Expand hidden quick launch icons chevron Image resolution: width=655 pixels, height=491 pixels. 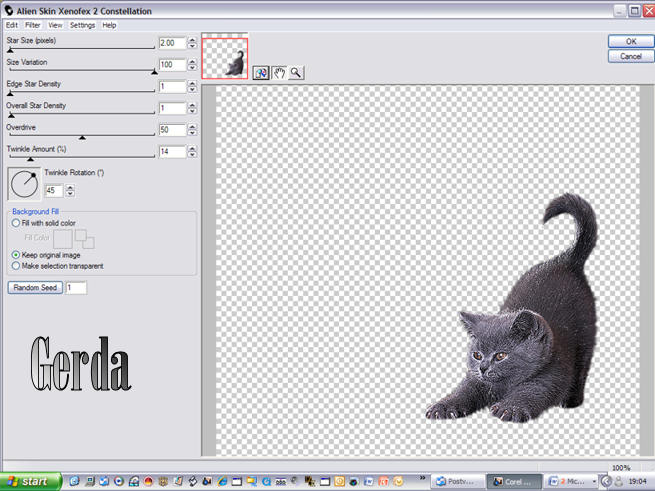click(x=422, y=478)
